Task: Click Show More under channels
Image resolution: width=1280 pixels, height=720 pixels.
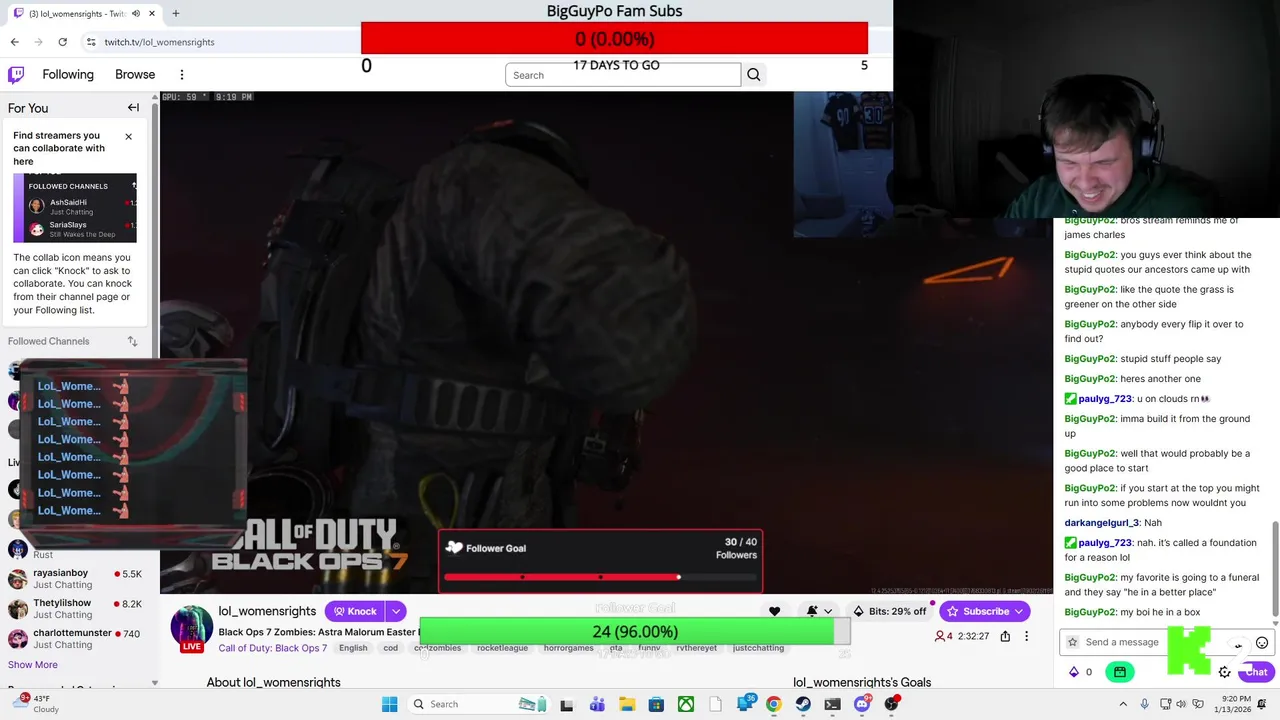Action: click(x=33, y=664)
